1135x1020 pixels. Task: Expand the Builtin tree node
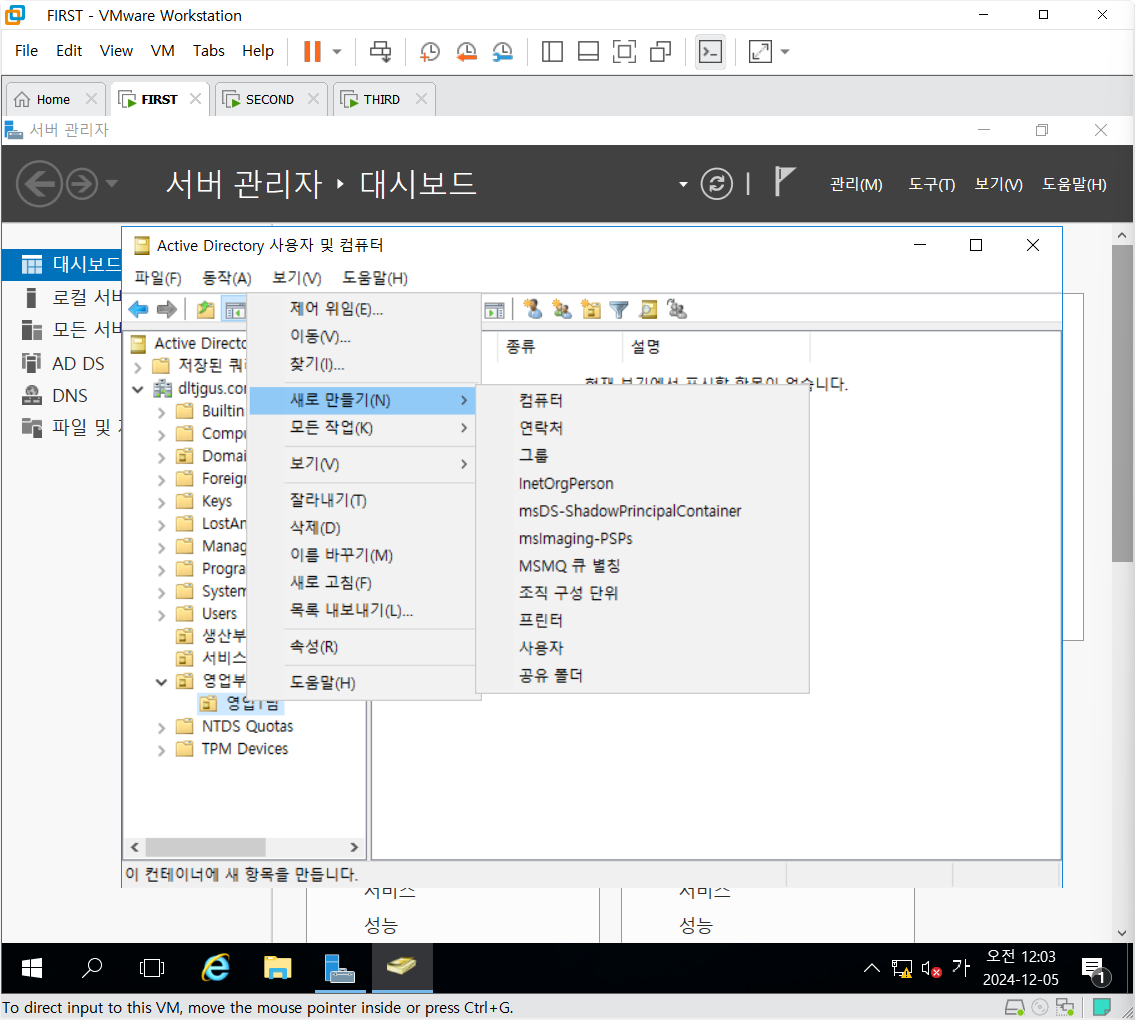click(161, 412)
